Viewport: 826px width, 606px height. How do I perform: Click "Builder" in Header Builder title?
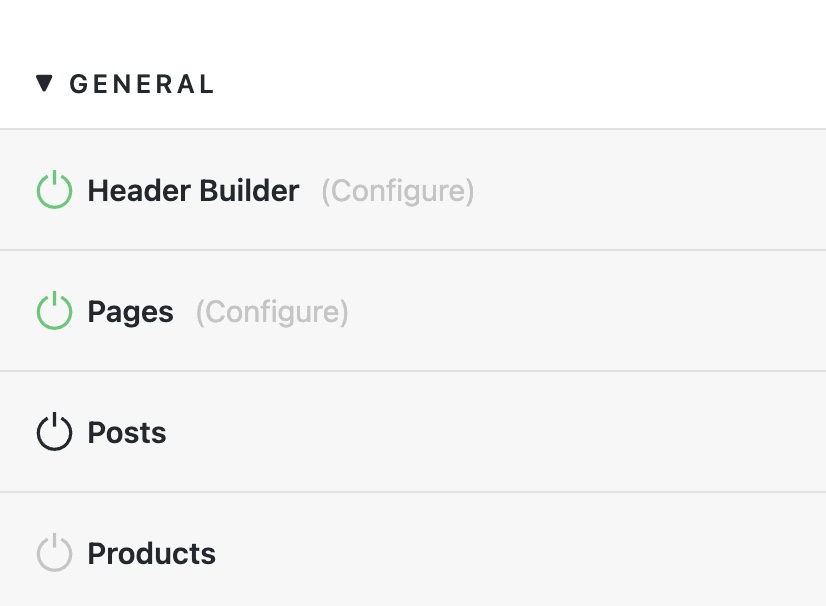coord(249,190)
